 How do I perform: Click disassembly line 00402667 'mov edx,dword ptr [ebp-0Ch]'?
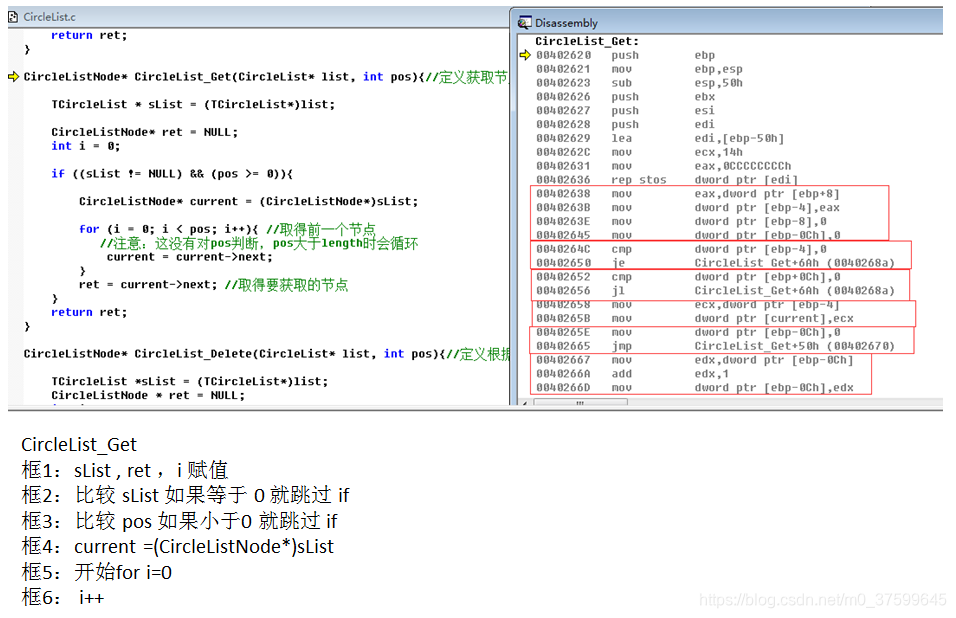[x=694, y=360]
